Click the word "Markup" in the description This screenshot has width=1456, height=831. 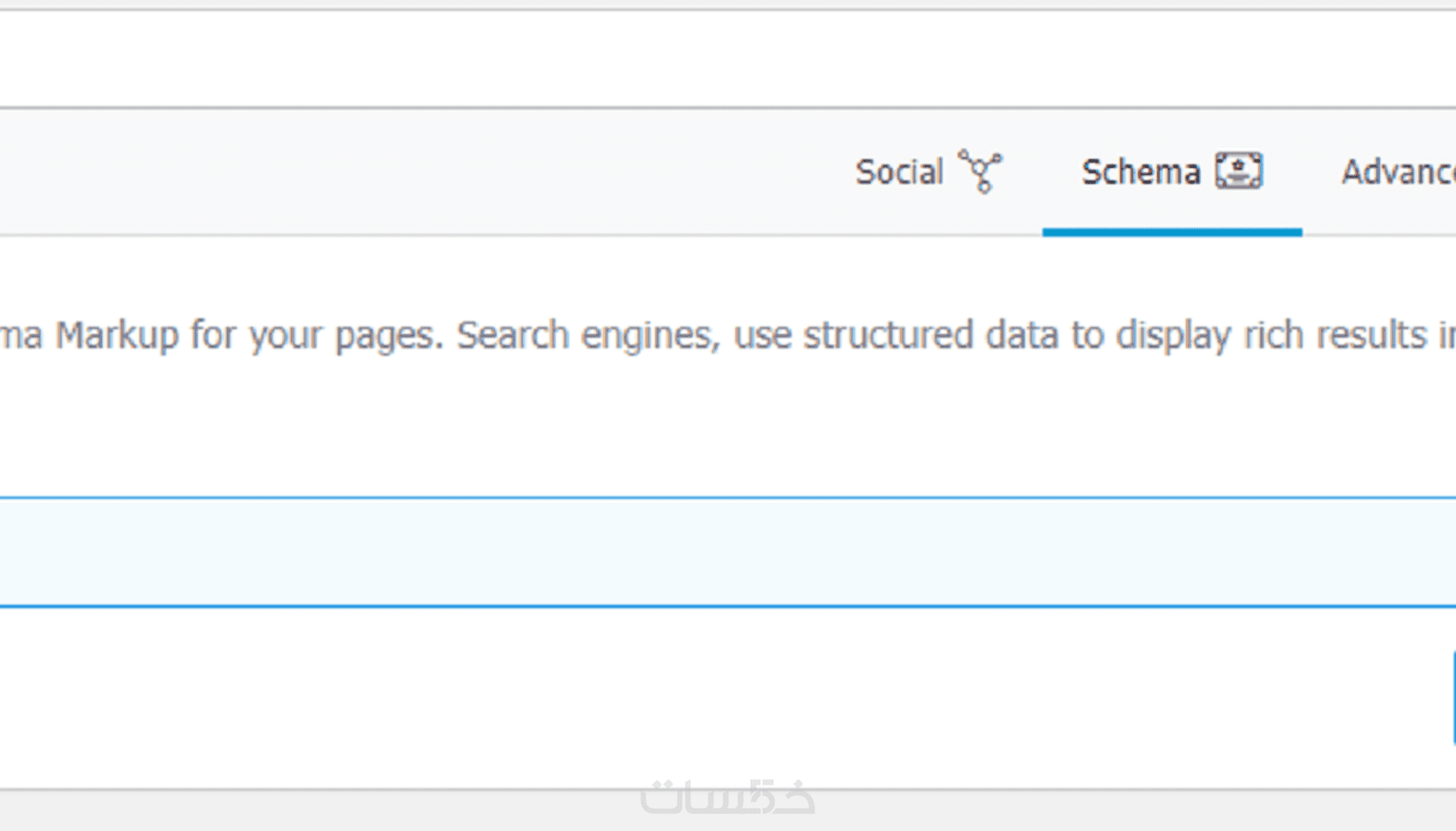pyautogui.click(x=117, y=335)
